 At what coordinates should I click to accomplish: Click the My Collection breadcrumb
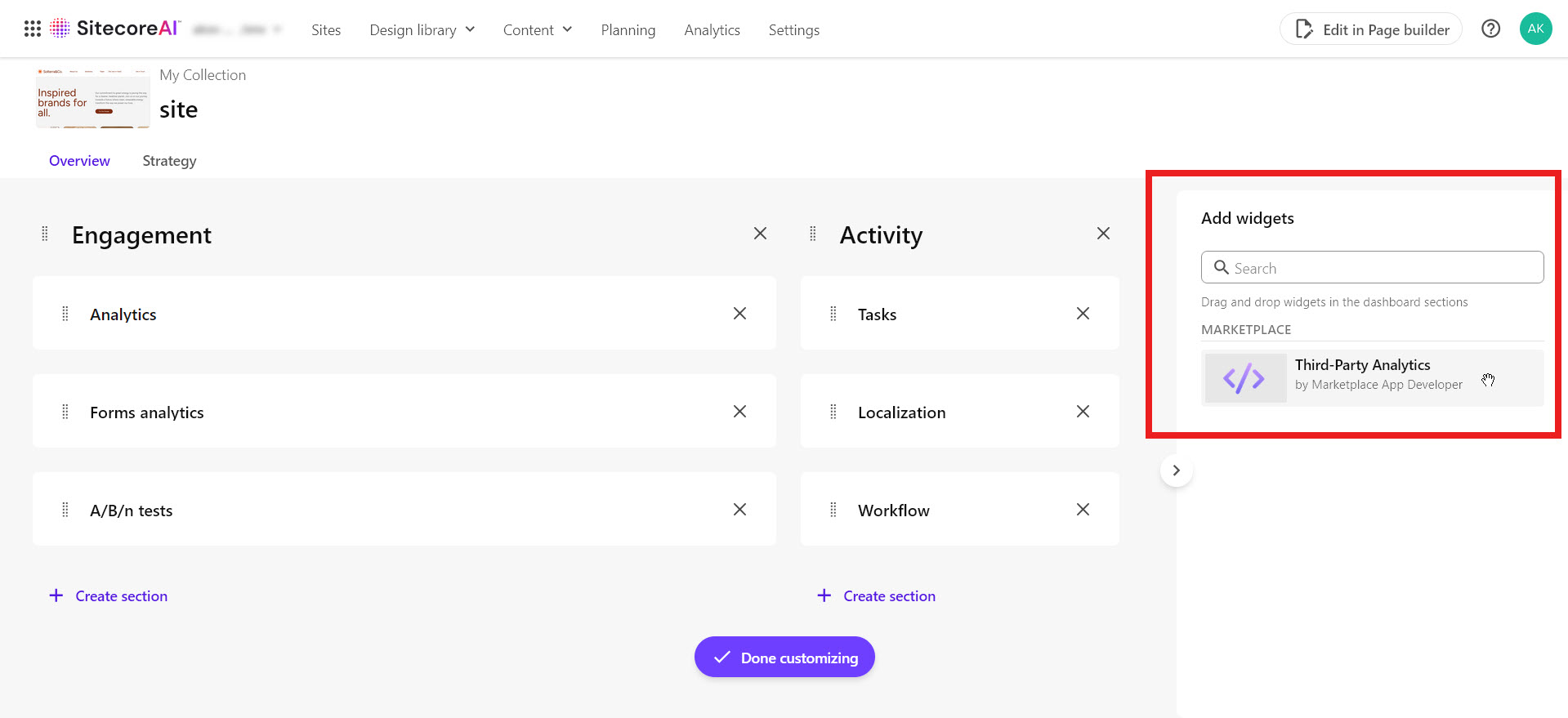click(203, 75)
